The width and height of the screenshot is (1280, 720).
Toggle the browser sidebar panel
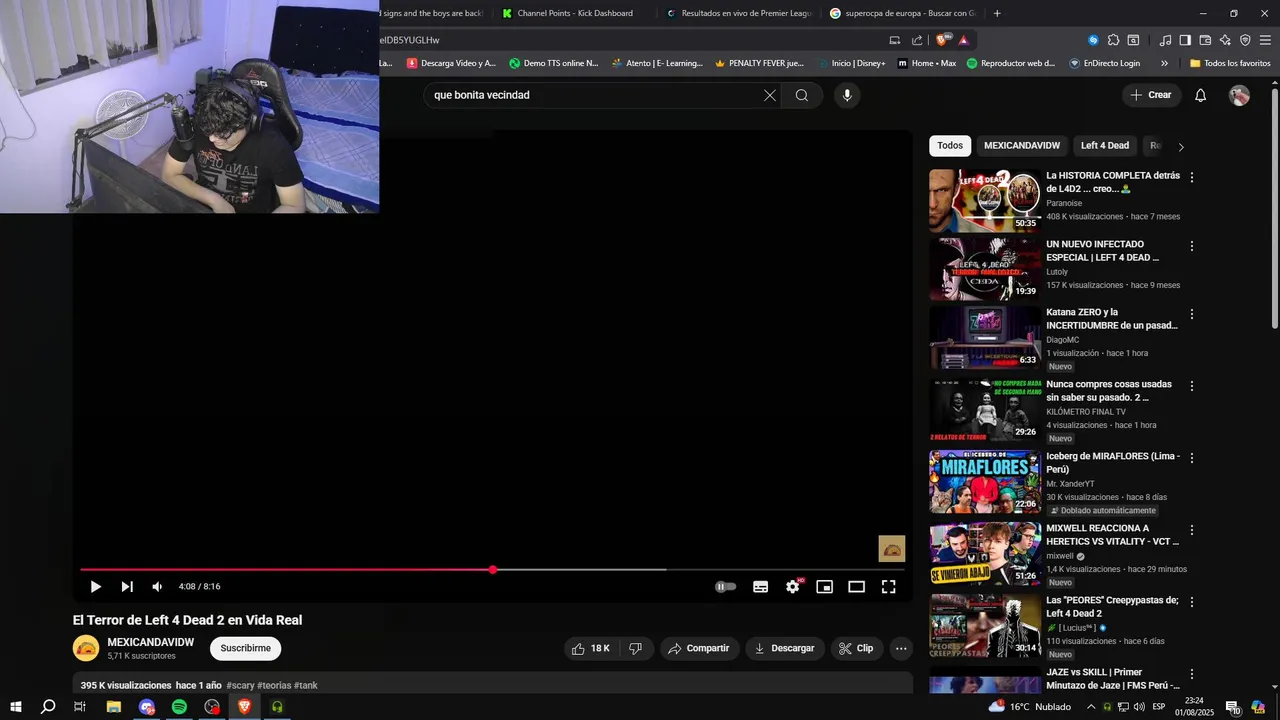(x=1185, y=40)
